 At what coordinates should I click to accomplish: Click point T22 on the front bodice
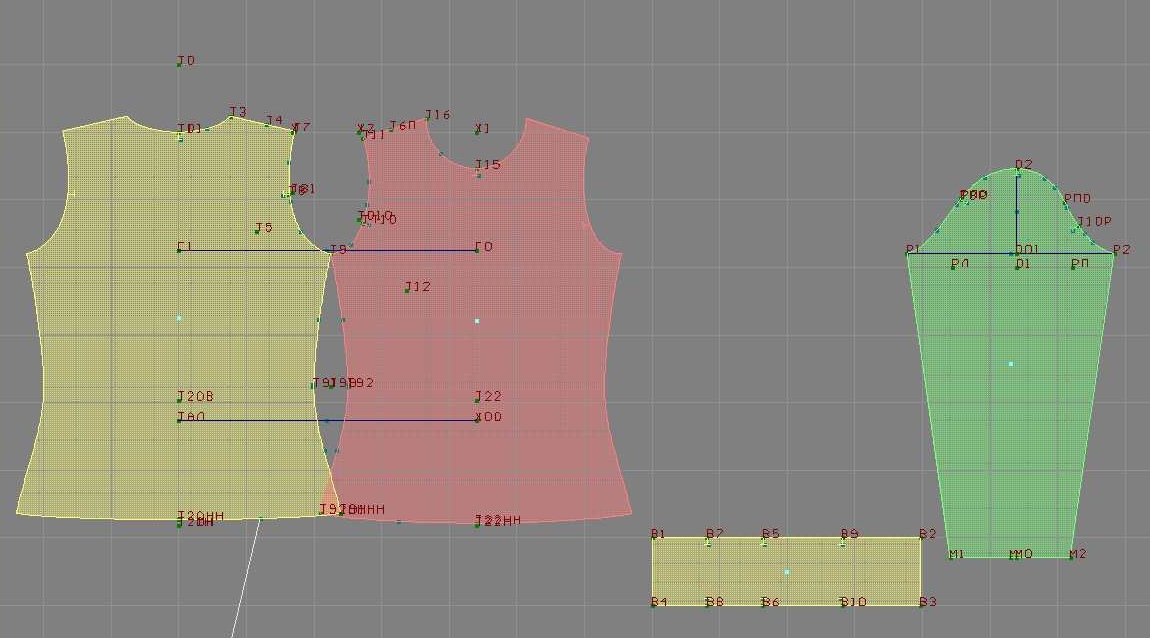coord(478,400)
